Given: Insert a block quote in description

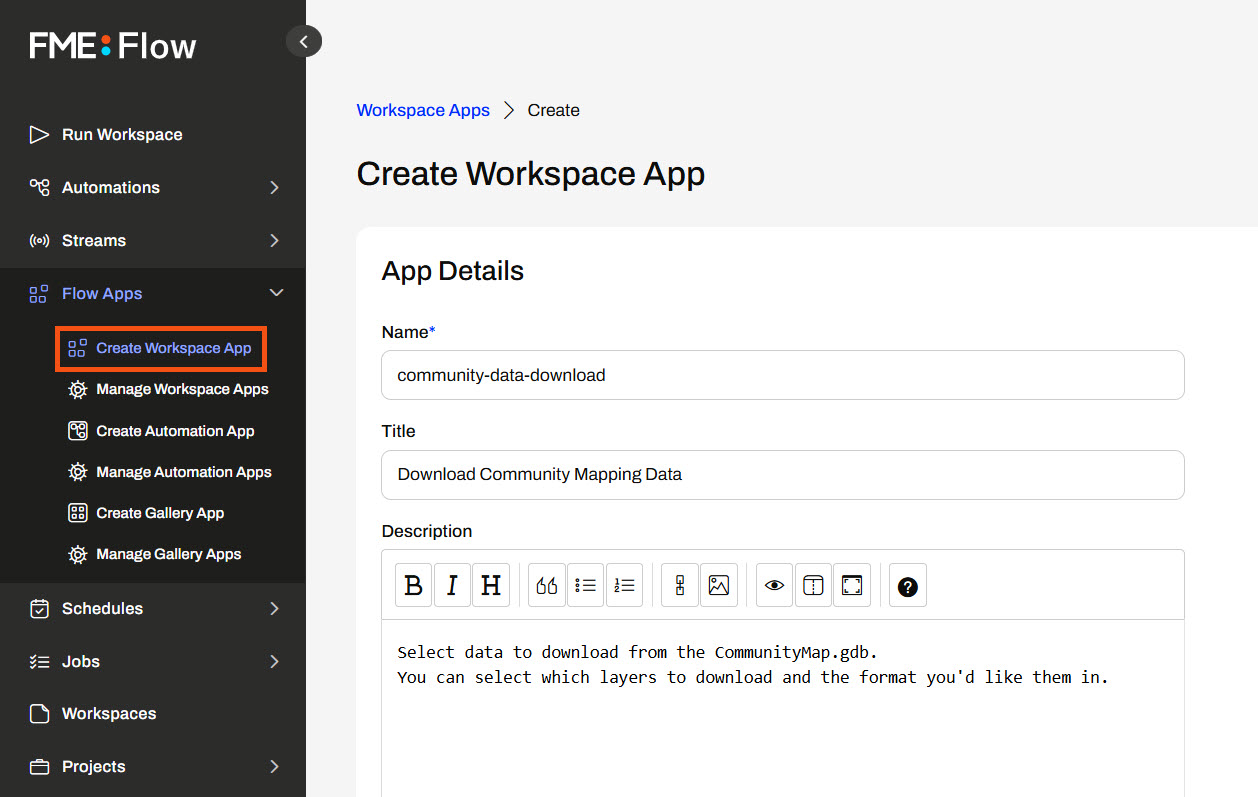Looking at the screenshot, I should (x=547, y=586).
